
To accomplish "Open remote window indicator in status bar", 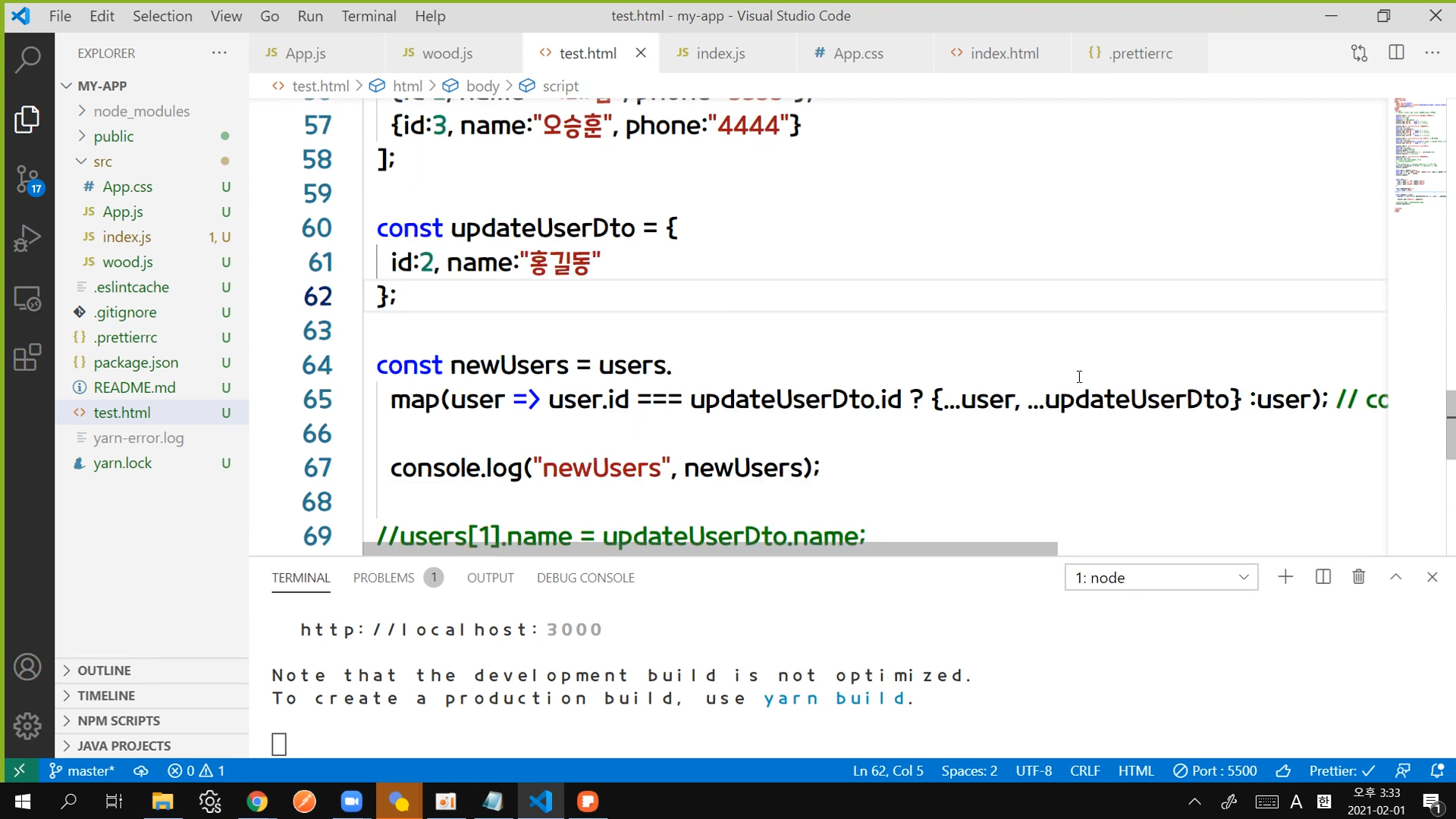I will 20,770.
